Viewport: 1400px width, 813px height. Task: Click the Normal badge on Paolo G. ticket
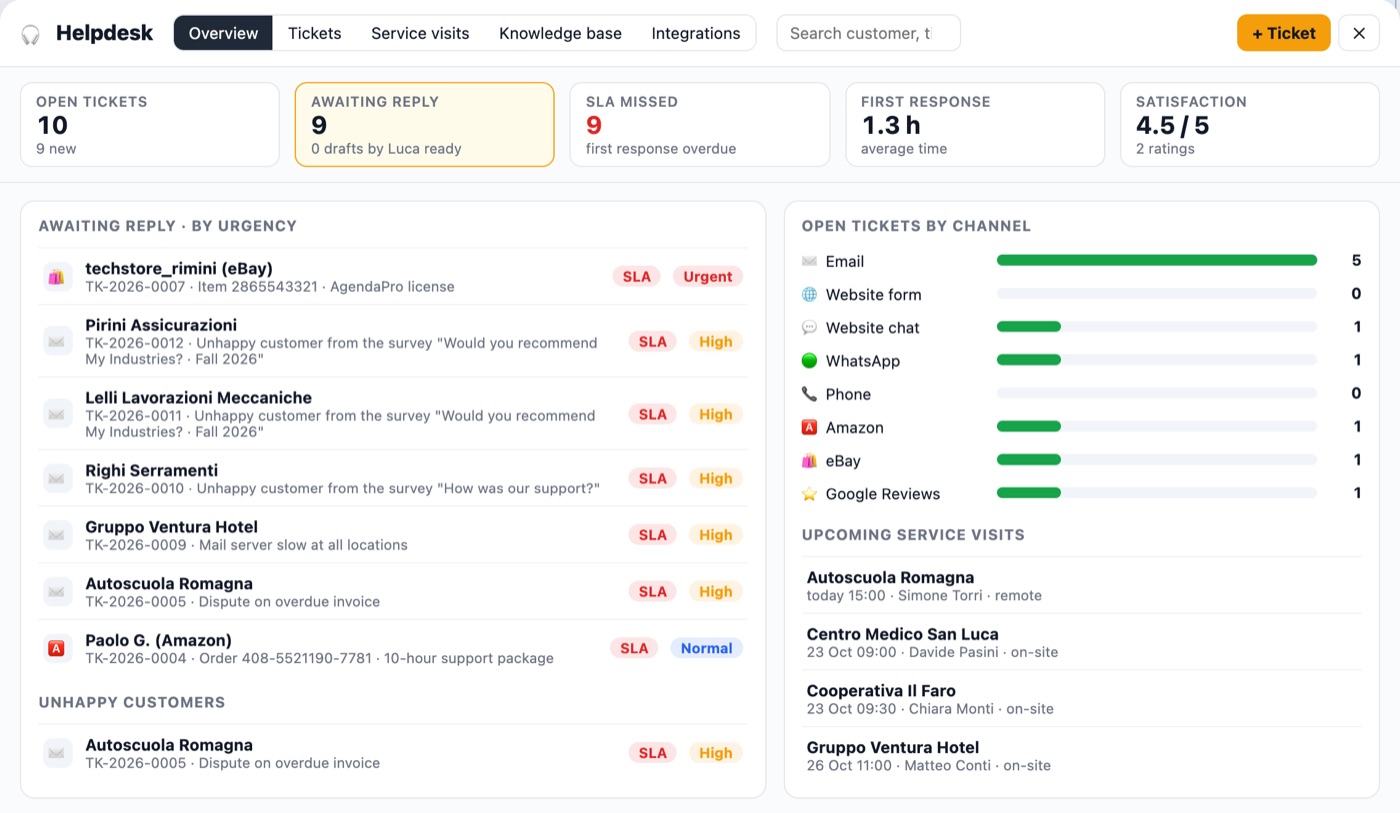tap(707, 648)
